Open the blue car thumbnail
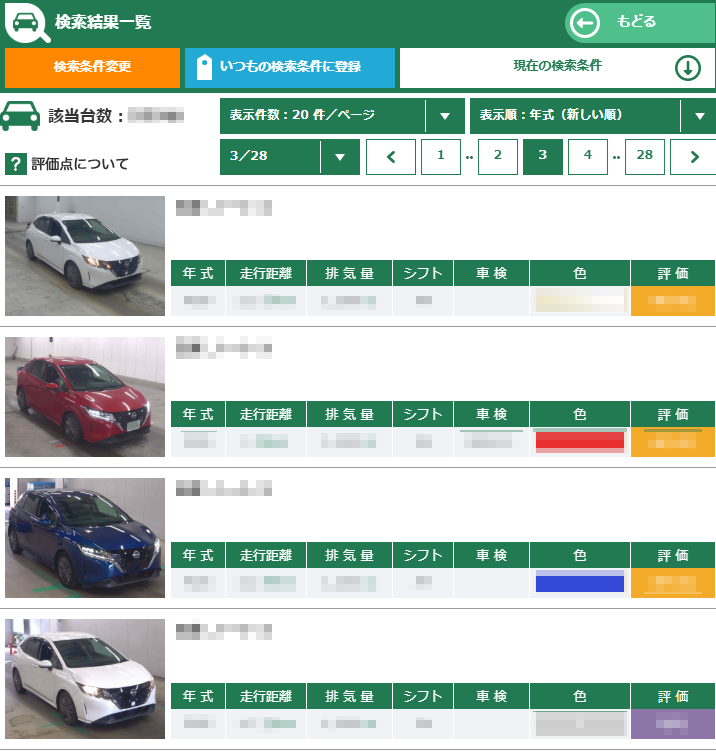Screen dimensions: 716x751 [85, 538]
